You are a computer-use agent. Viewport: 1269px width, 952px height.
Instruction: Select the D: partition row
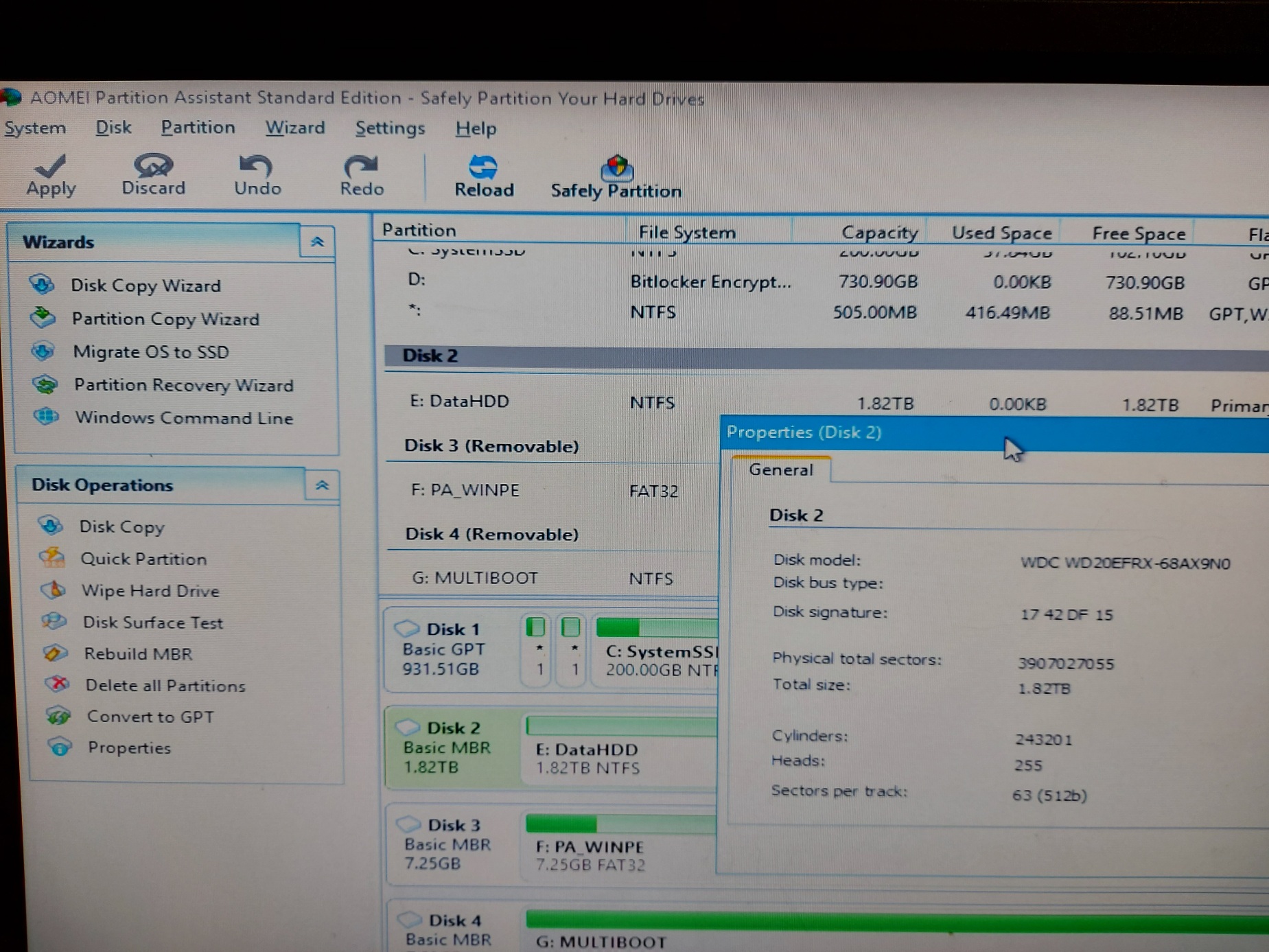click(x=826, y=281)
